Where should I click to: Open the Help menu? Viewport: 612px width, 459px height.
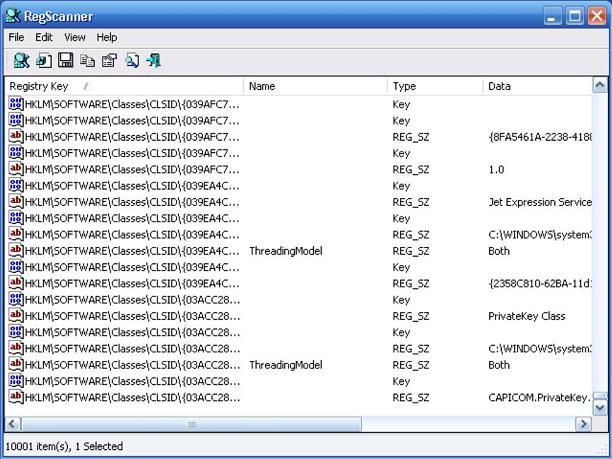point(107,37)
